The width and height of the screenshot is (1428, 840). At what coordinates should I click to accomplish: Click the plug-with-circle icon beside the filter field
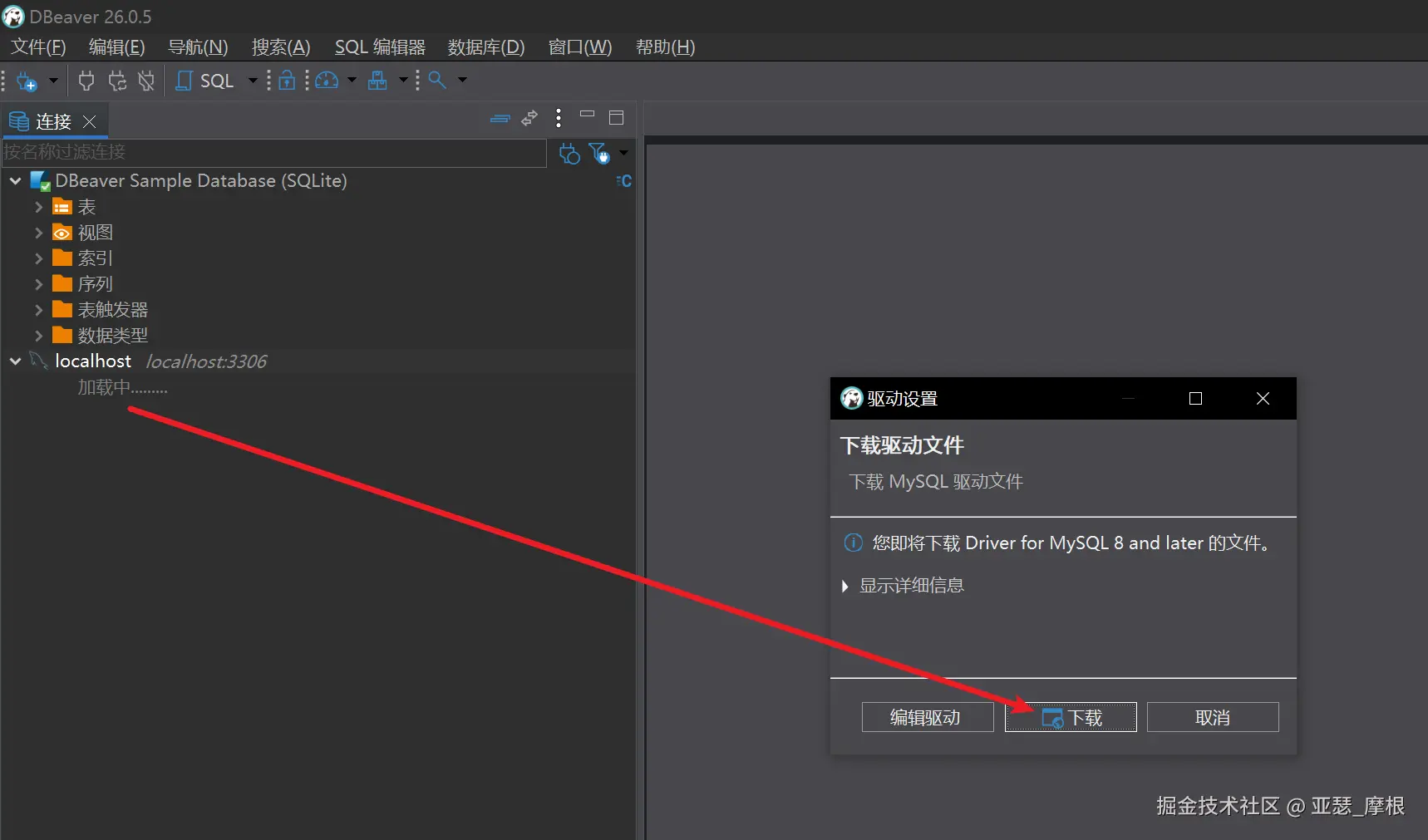pos(569,154)
